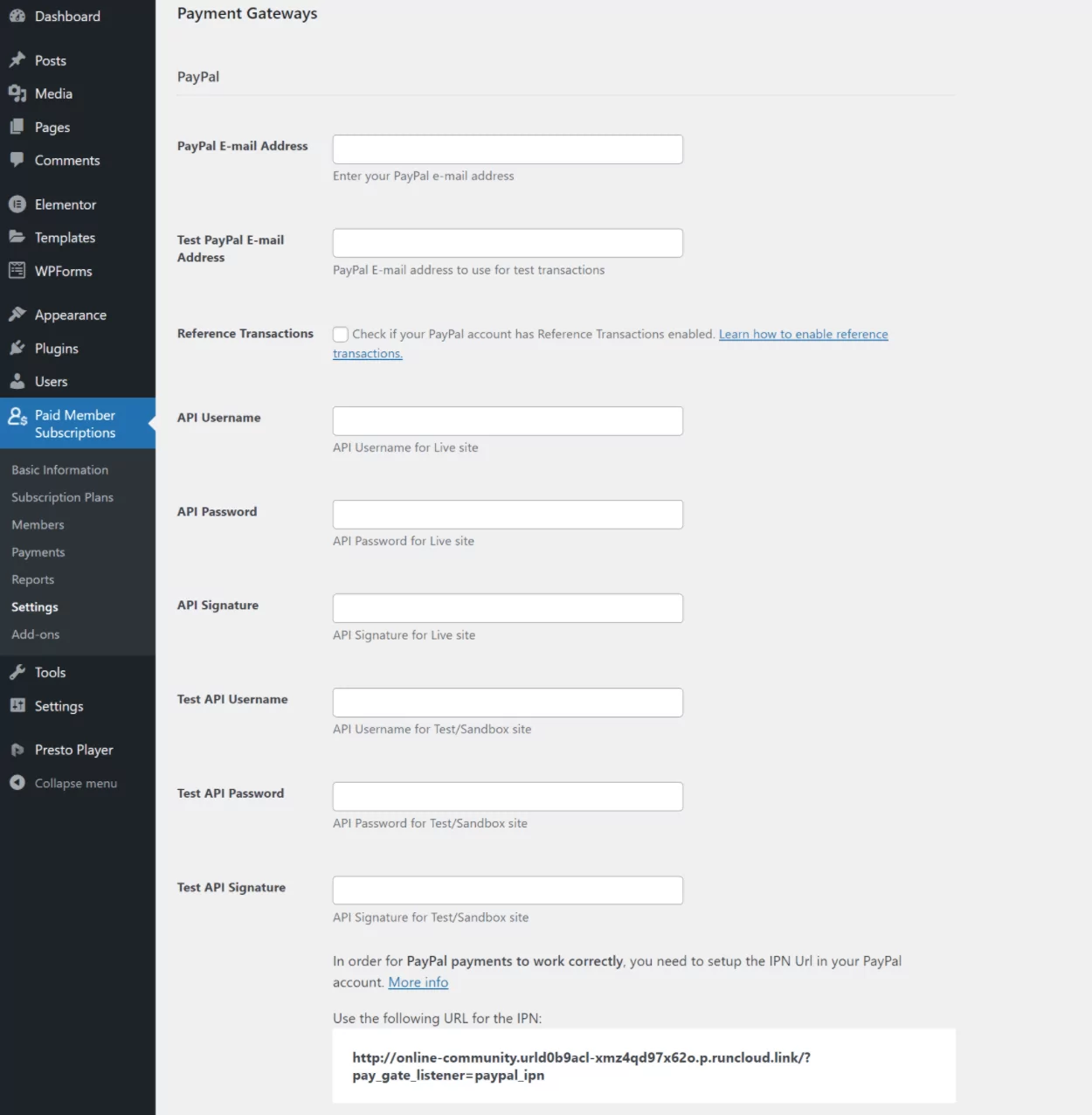This screenshot has width=1092, height=1115.
Task: Follow the More info IPN link
Action: click(x=418, y=983)
